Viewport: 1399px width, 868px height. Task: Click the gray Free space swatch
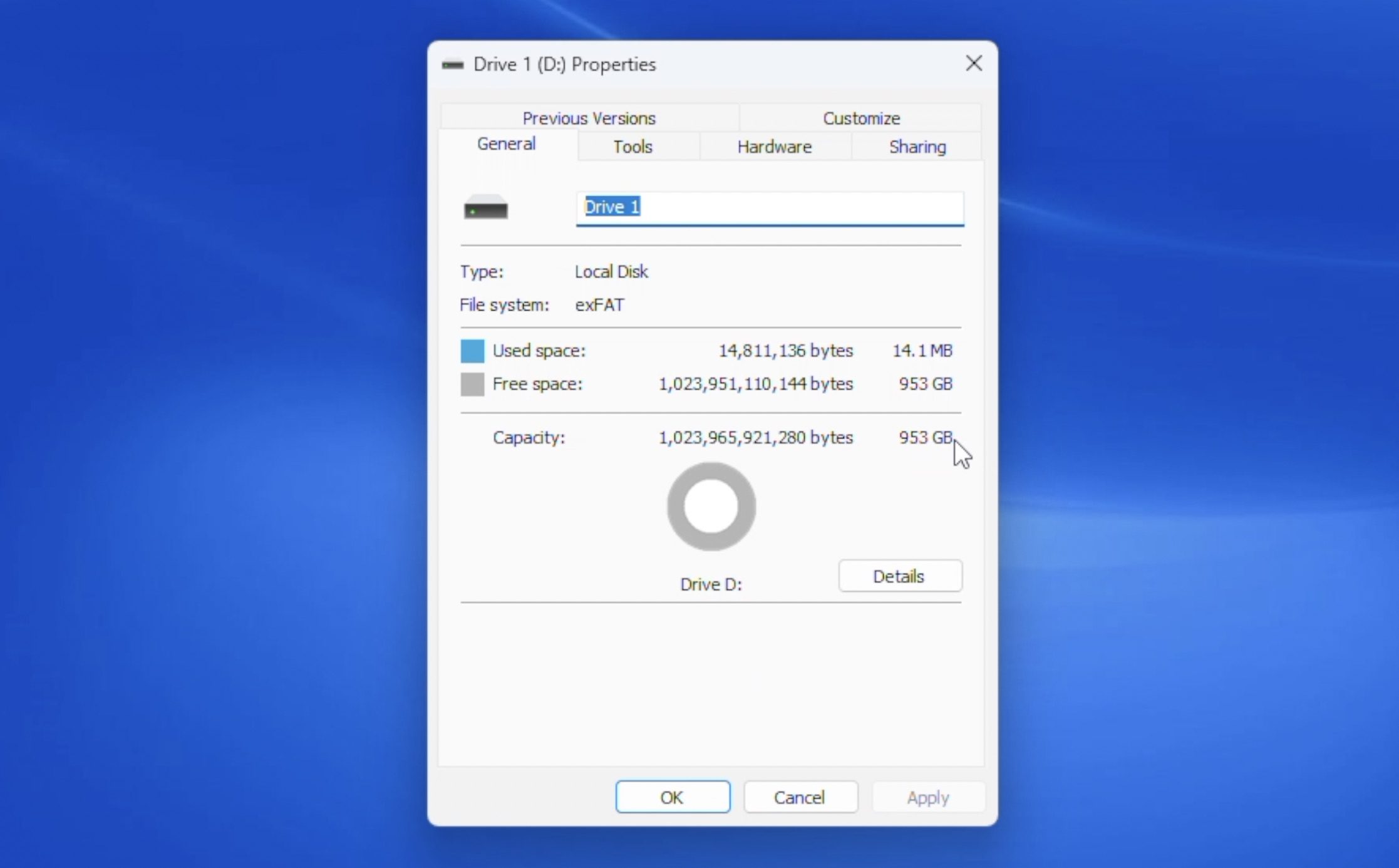(x=472, y=384)
